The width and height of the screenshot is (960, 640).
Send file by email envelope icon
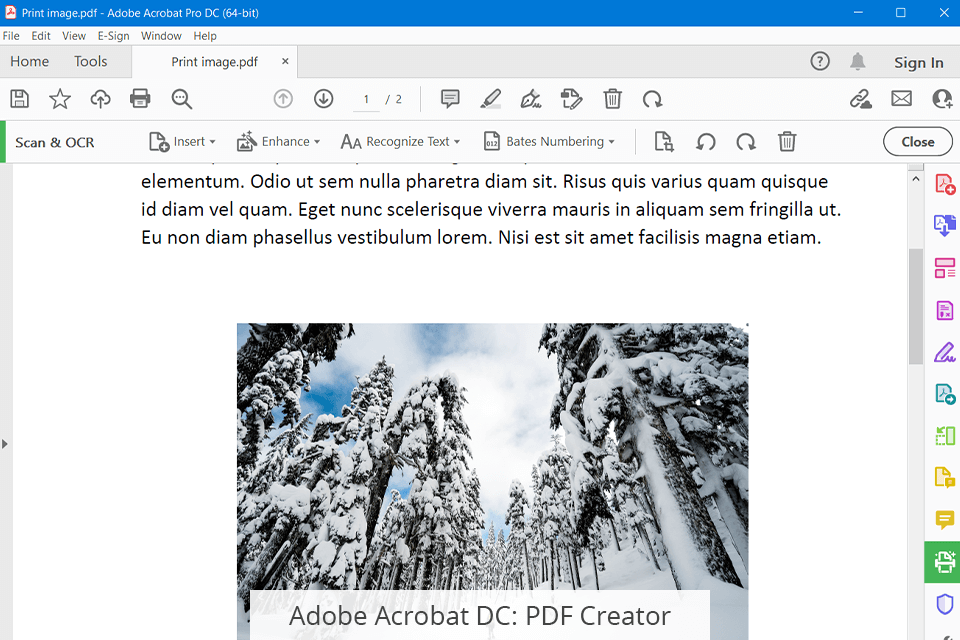pos(901,99)
